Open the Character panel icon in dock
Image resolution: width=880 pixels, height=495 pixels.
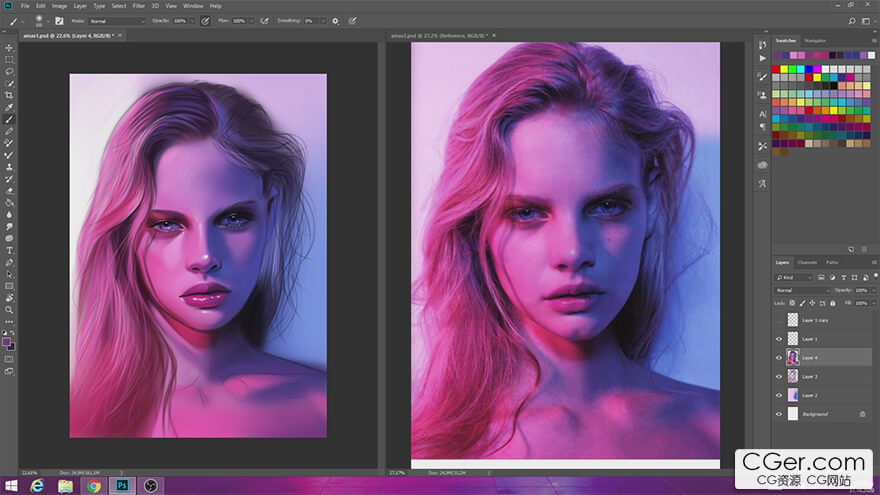click(762, 114)
